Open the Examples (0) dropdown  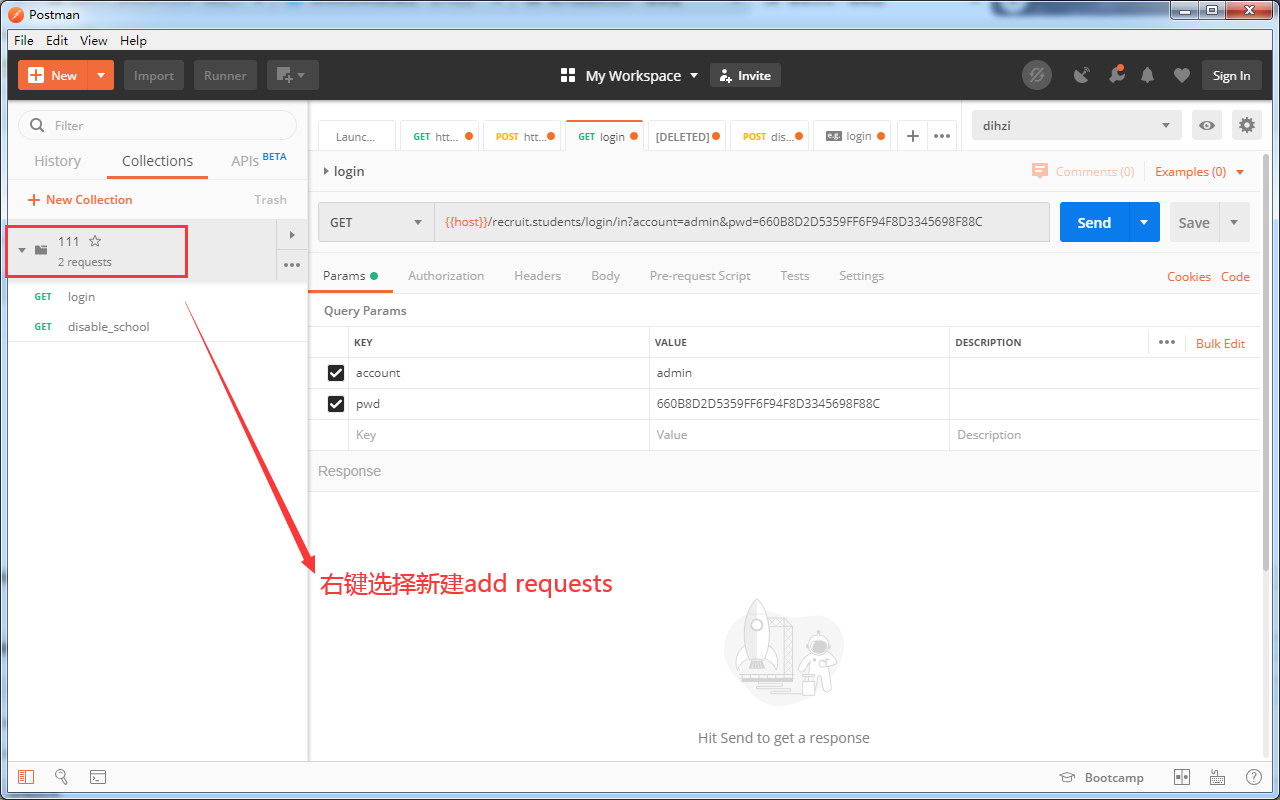(1200, 171)
